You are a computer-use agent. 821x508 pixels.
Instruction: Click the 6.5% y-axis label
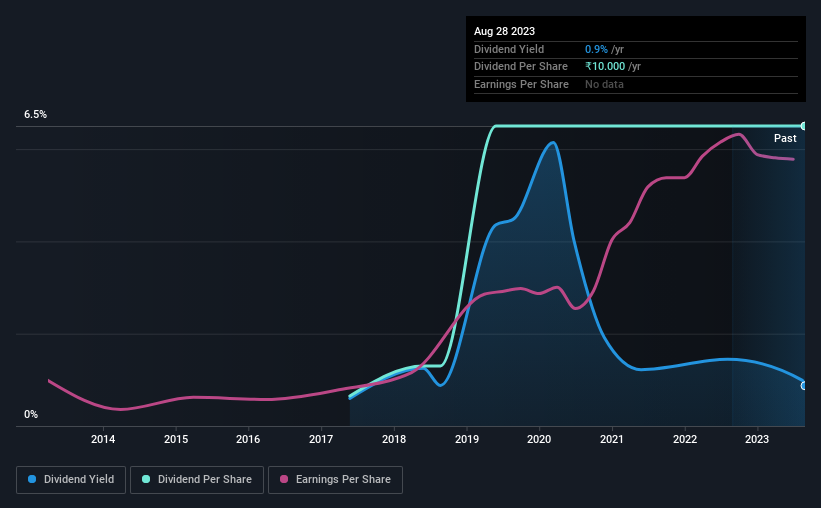click(x=35, y=114)
